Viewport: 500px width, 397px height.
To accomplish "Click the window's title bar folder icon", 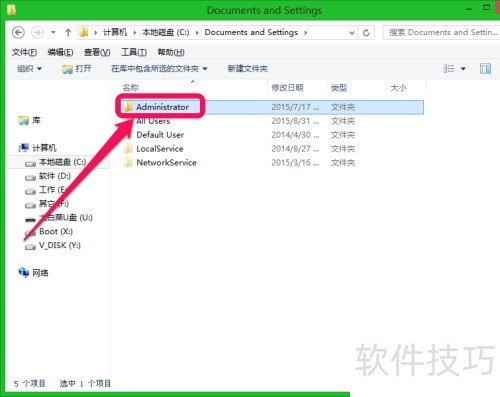I will [x=11, y=9].
